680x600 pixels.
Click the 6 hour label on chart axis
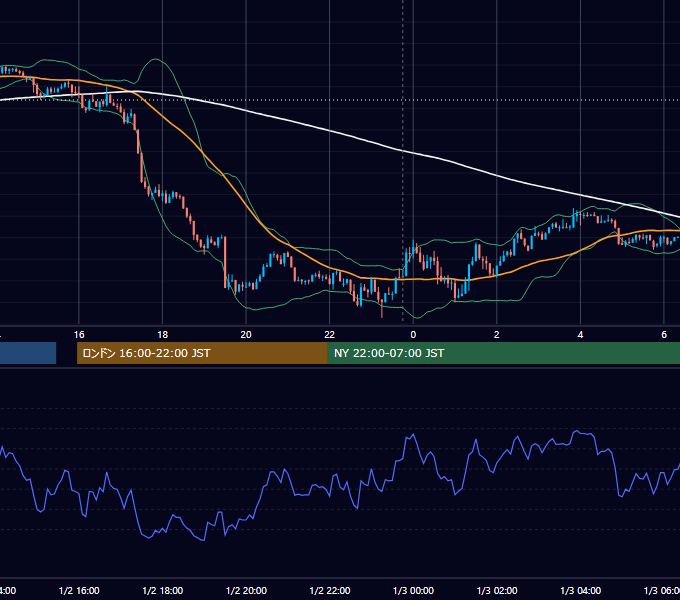coord(664,335)
